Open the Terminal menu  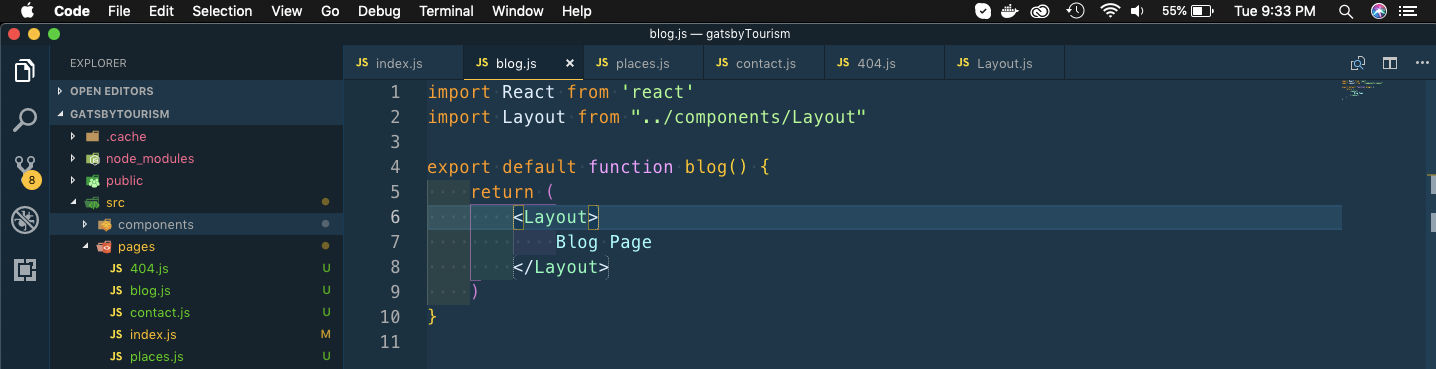[446, 11]
